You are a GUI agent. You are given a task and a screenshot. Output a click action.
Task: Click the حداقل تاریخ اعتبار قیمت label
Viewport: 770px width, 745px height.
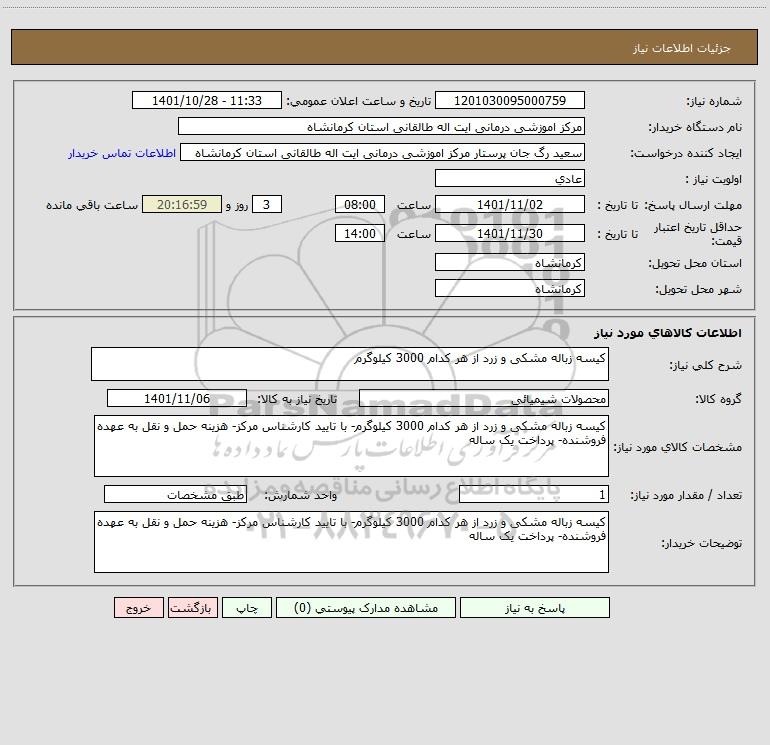(x=698, y=234)
